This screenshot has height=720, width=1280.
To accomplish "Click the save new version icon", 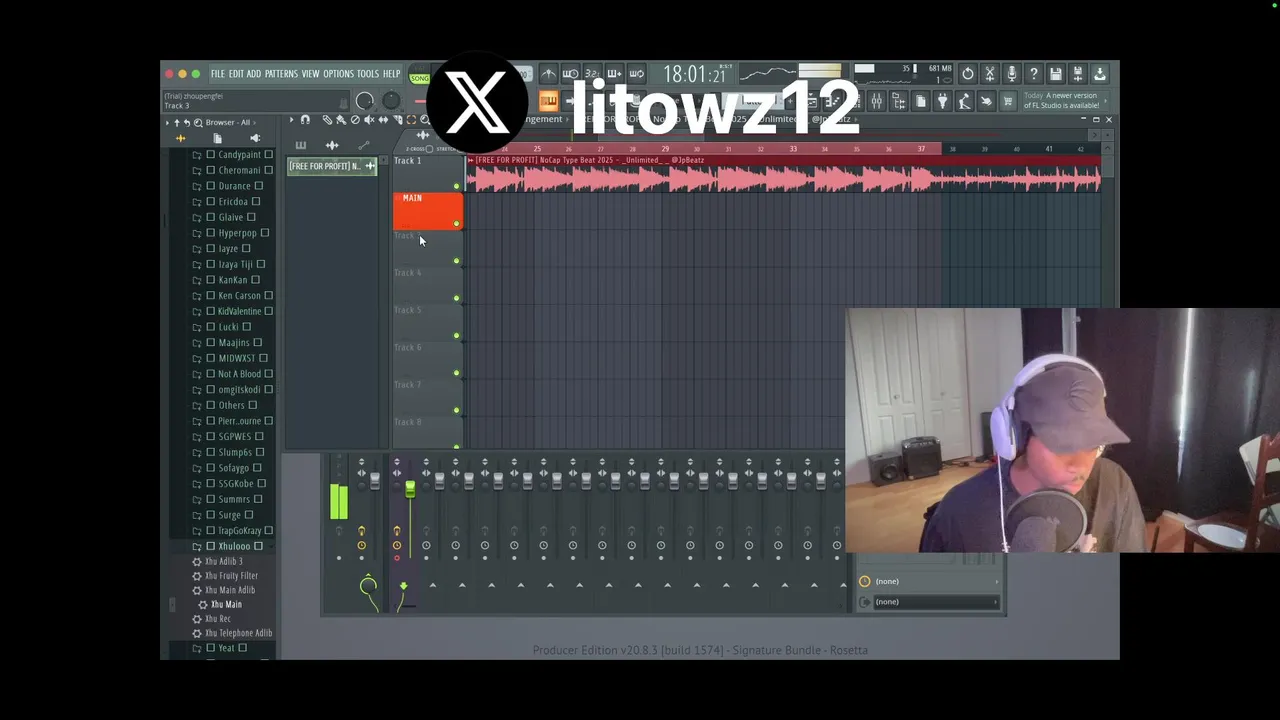I will 1077,73.
